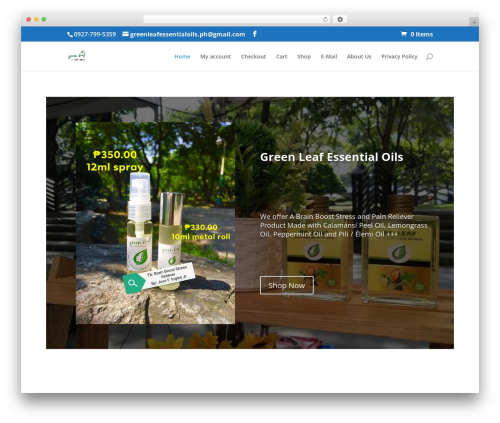The width and height of the screenshot is (500, 423).
Task: Open the Checkout page
Action: click(x=253, y=57)
